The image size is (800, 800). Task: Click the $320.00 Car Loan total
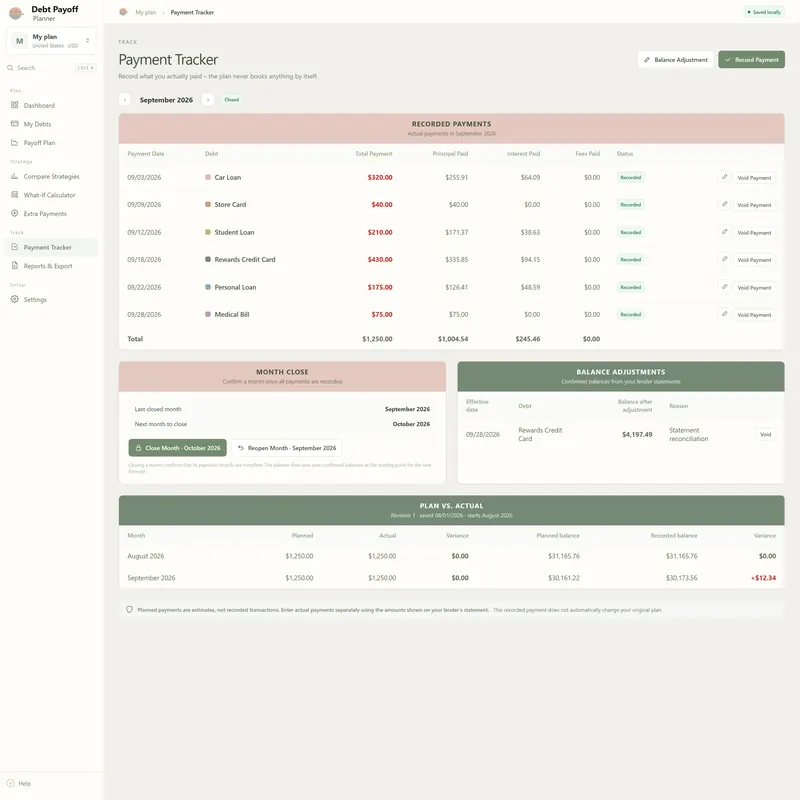click(x=380, y=178)
